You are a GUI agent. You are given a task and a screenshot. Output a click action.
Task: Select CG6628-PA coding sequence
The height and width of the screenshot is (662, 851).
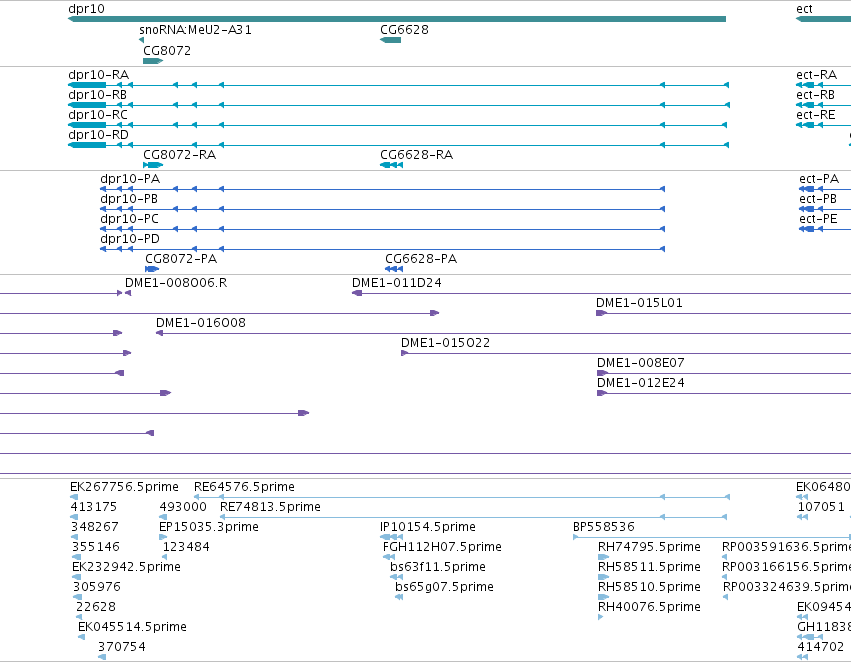click(394, 269)
